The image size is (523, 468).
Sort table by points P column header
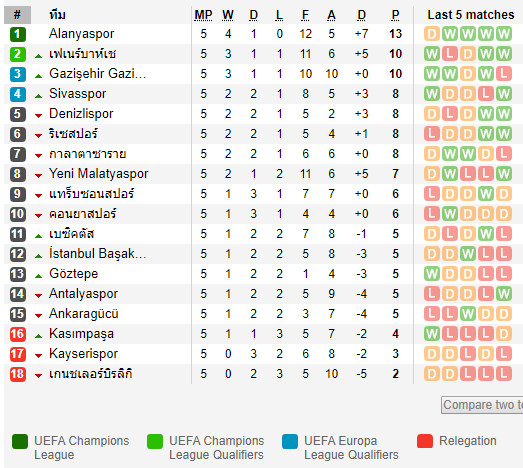click(396, 15)
